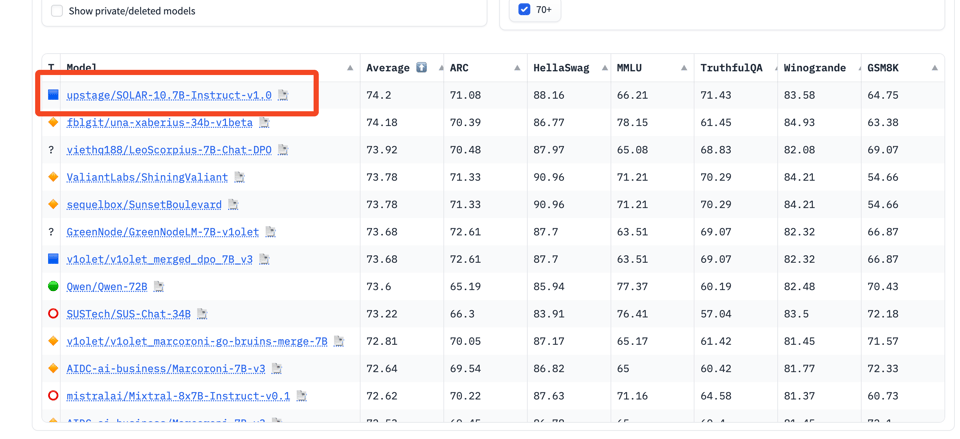The image size is (960, 439).
Task: Open the document icon beside fblgit/una-xaberius-34b-v1beta
Action: 264,123
